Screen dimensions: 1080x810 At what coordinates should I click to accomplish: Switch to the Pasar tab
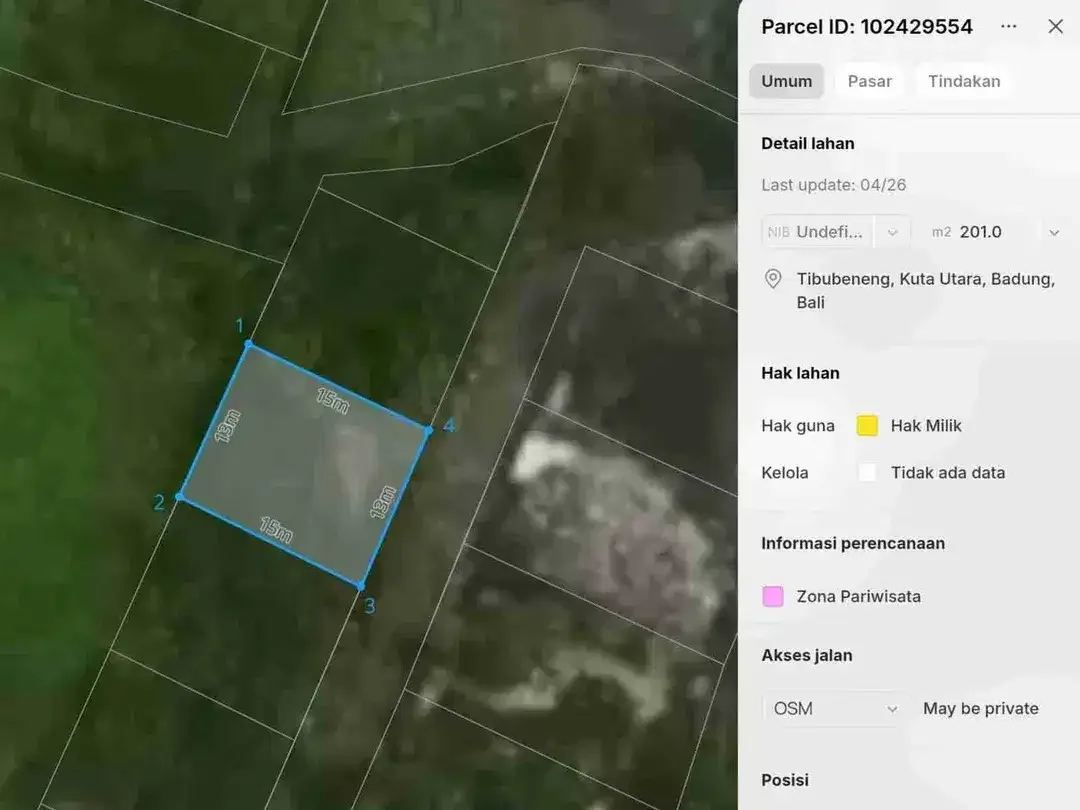[869, 81]
